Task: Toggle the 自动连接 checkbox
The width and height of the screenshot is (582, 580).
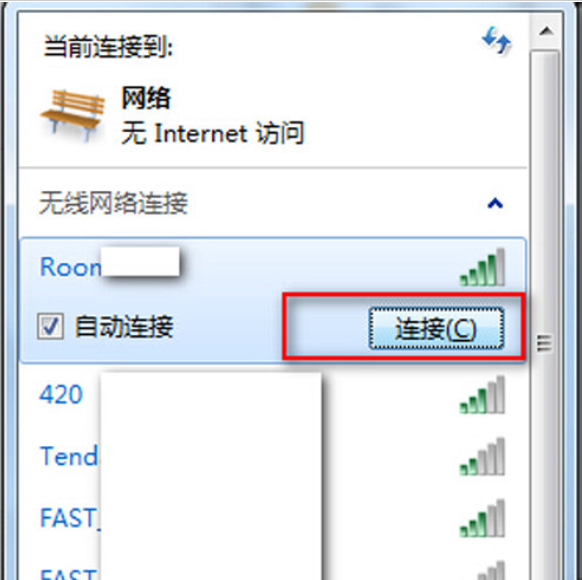Action: tap(50, 327)
